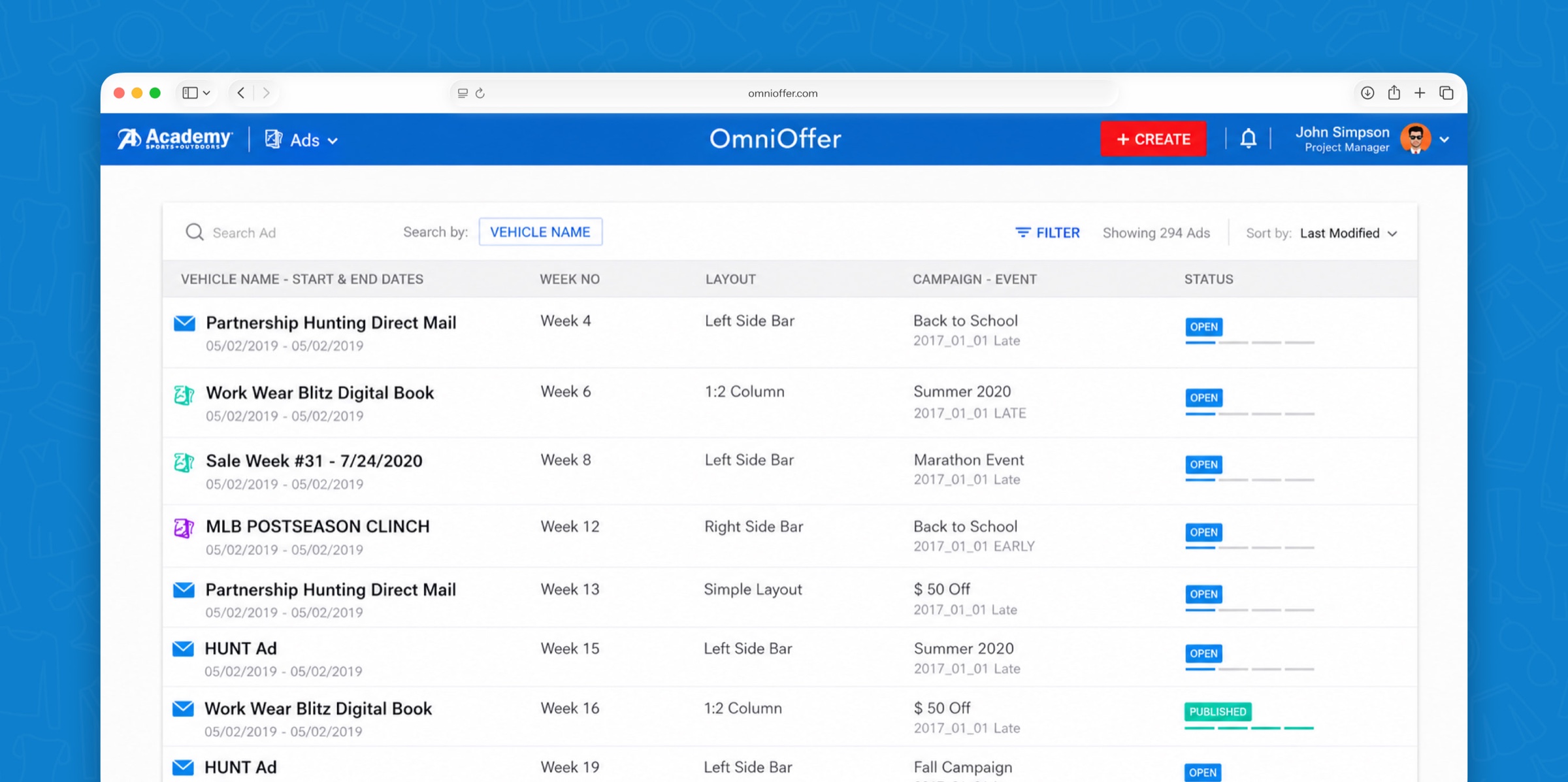Click the OPEN status badge for Week 8
Image resolution: width=1568 pixels, height=782 pixels.
(x=1203, y=464)
